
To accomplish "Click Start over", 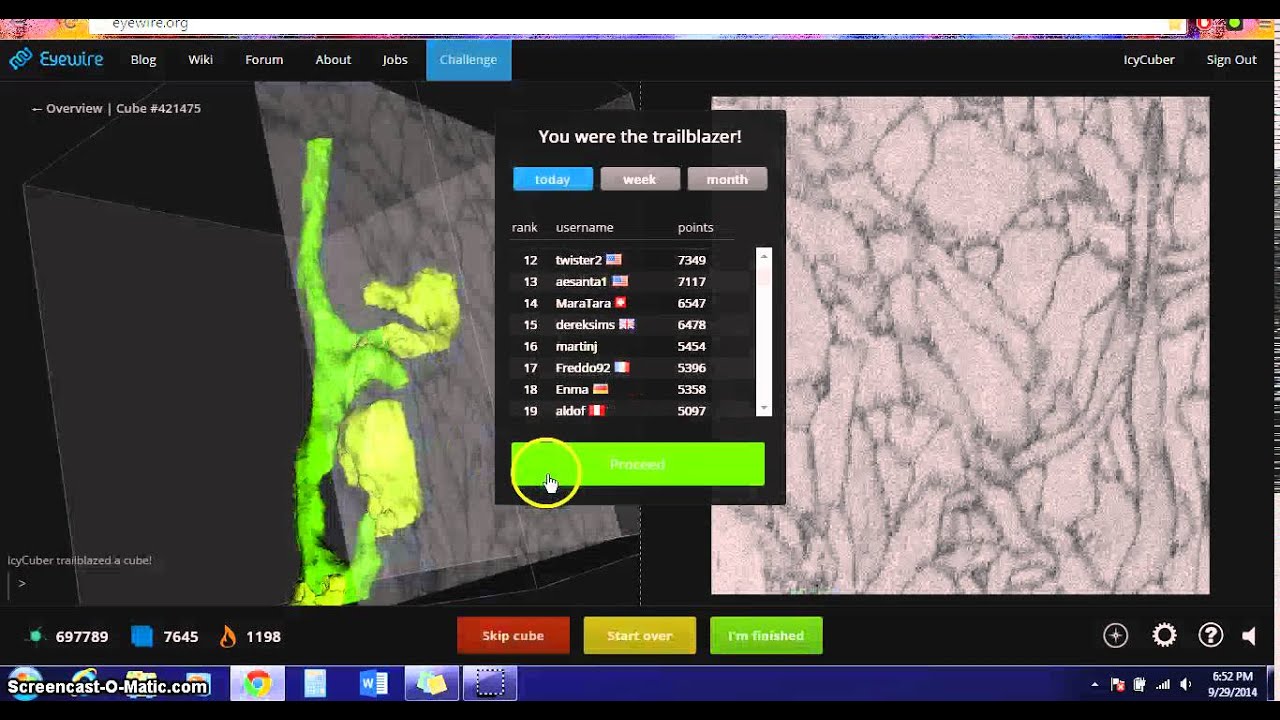I will click(x=639, y=636).
